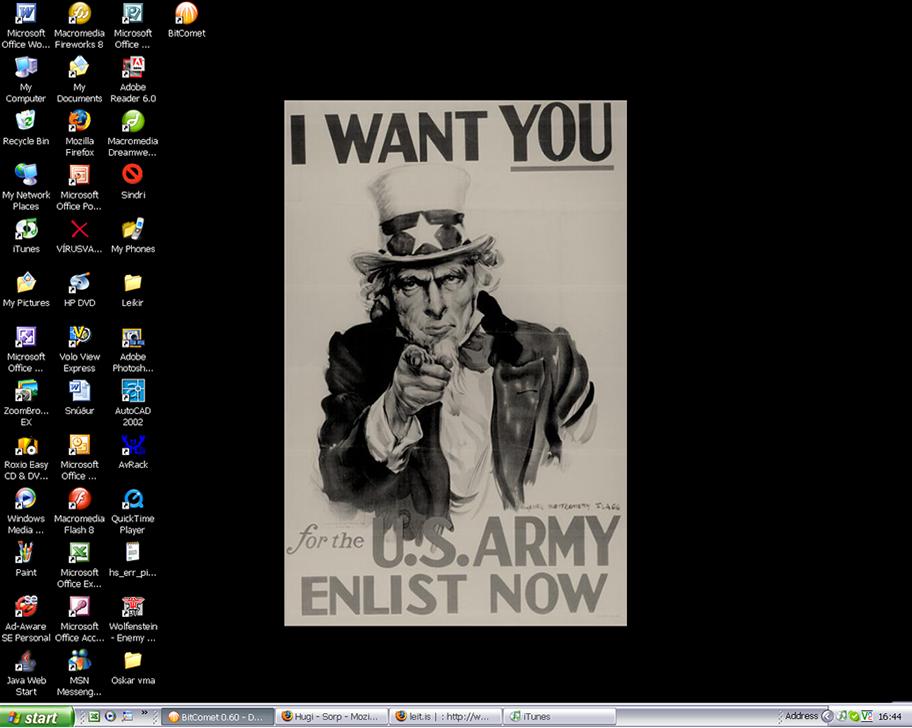The width and height of the screenshot is (912, 728).
Task: Open the Microsoft Office Access shortcut
Action: 79,620
